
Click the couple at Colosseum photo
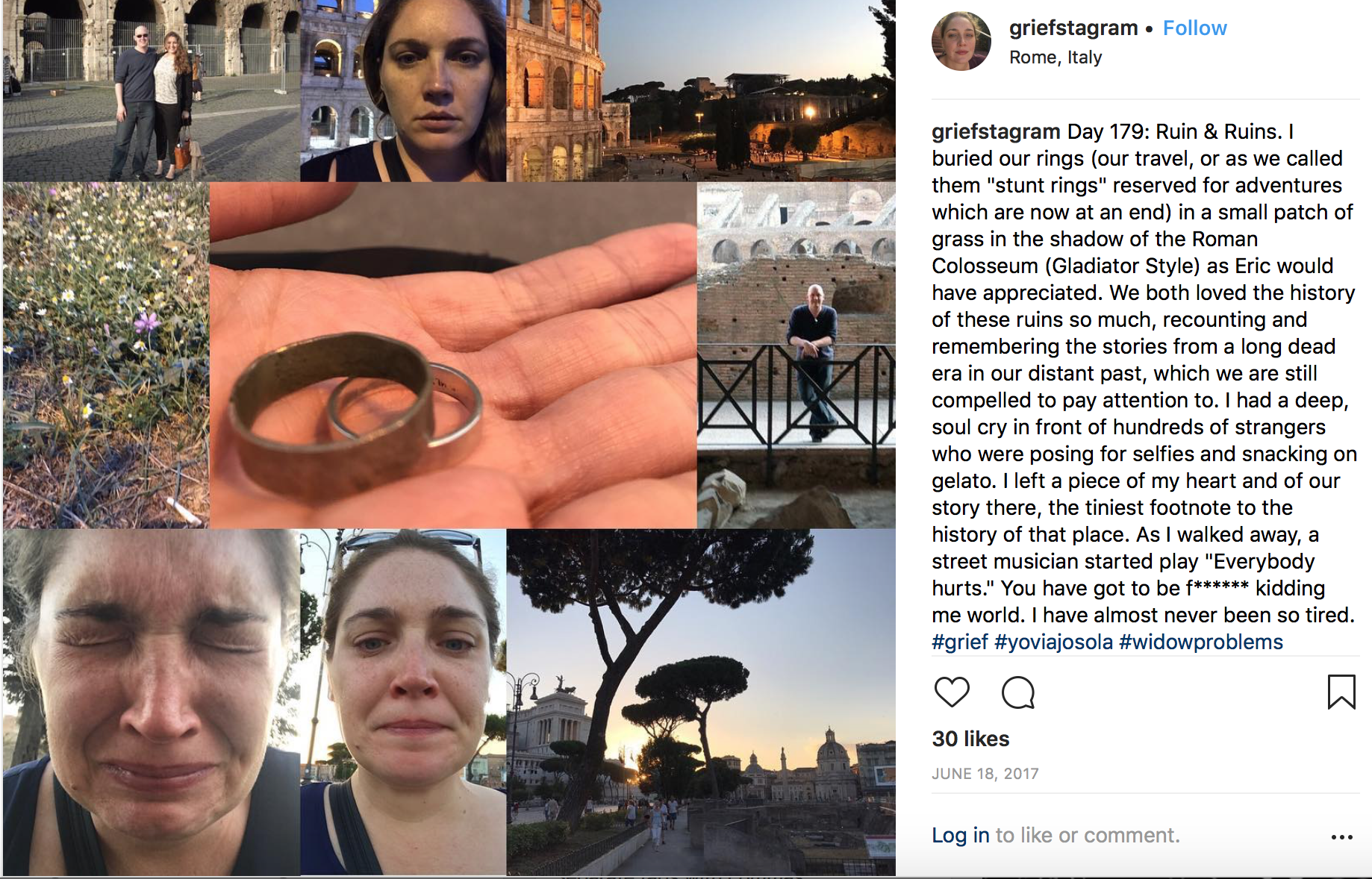pyautogui.click(x=152, y=90)
